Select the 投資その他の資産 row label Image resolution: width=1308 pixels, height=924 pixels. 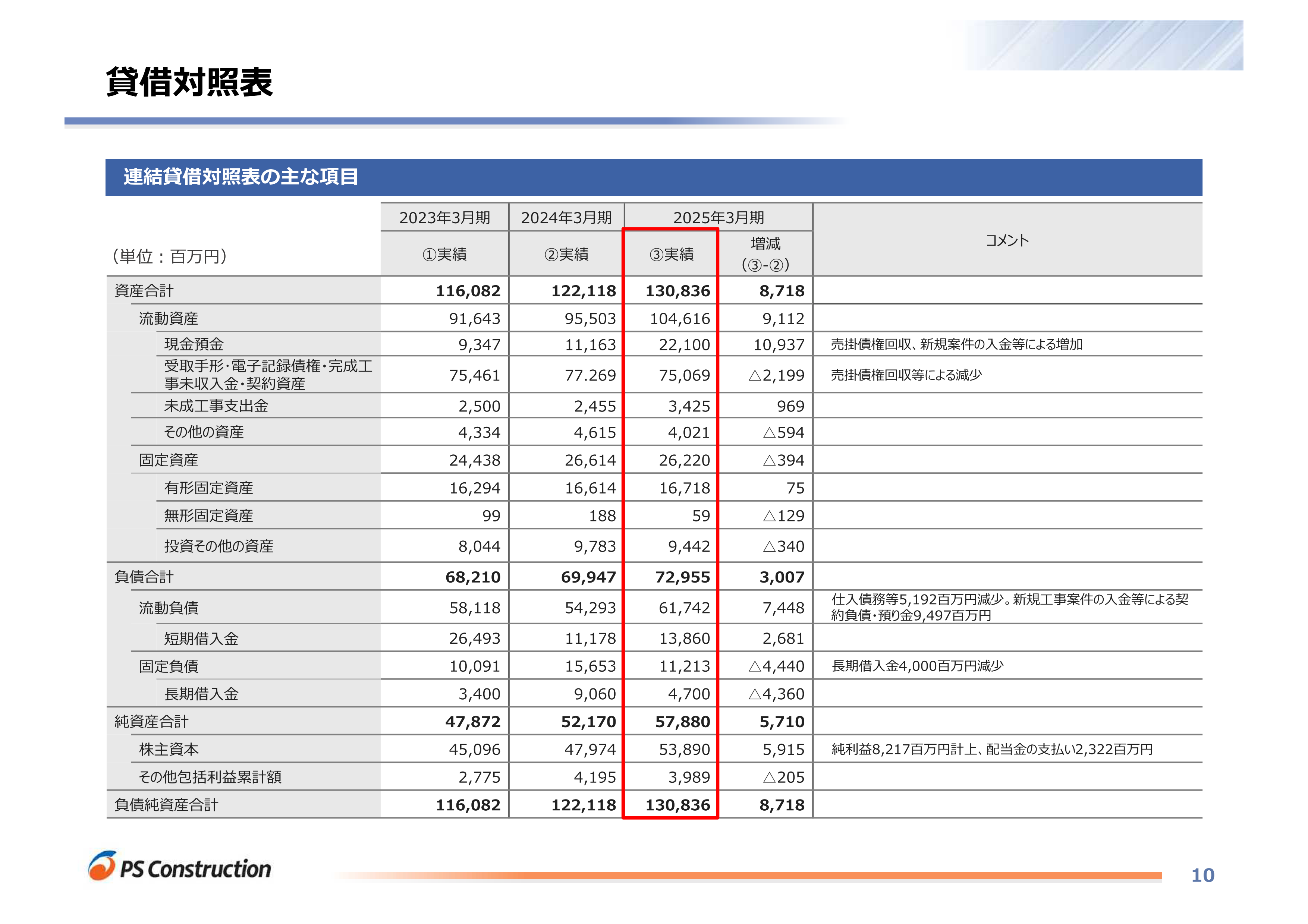pyautogui.click(x=219, y=546)
